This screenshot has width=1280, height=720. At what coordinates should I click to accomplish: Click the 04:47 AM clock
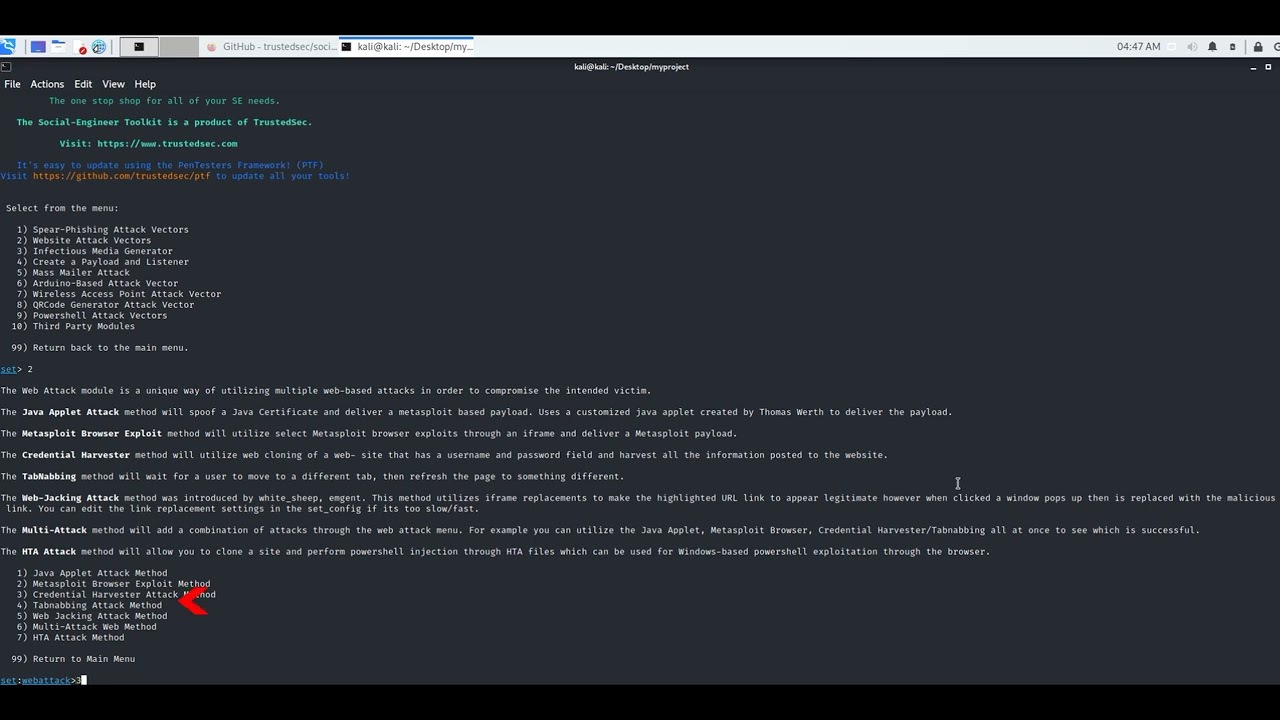[1138, 47]
